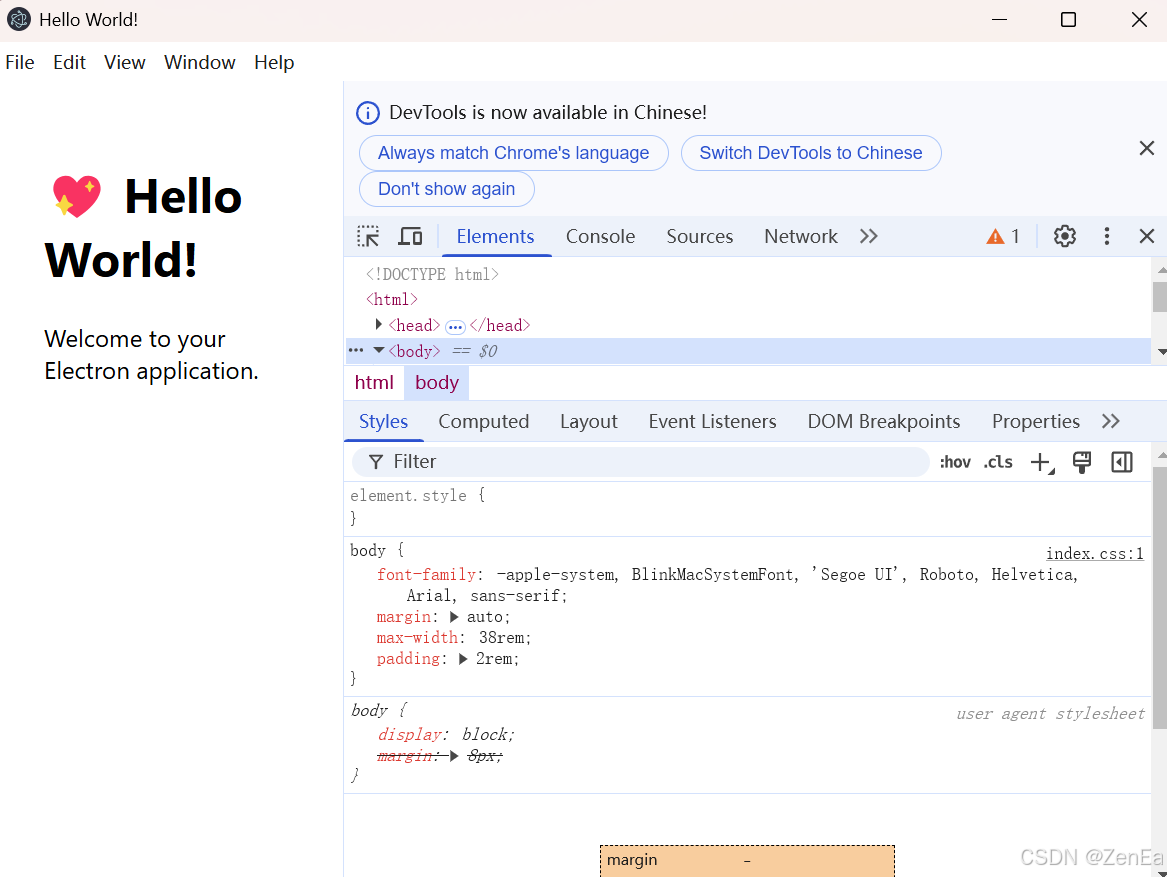Click the styles pane vertical scrollbar thumb
1167x877 pixels.
[x=1160, y=598]
